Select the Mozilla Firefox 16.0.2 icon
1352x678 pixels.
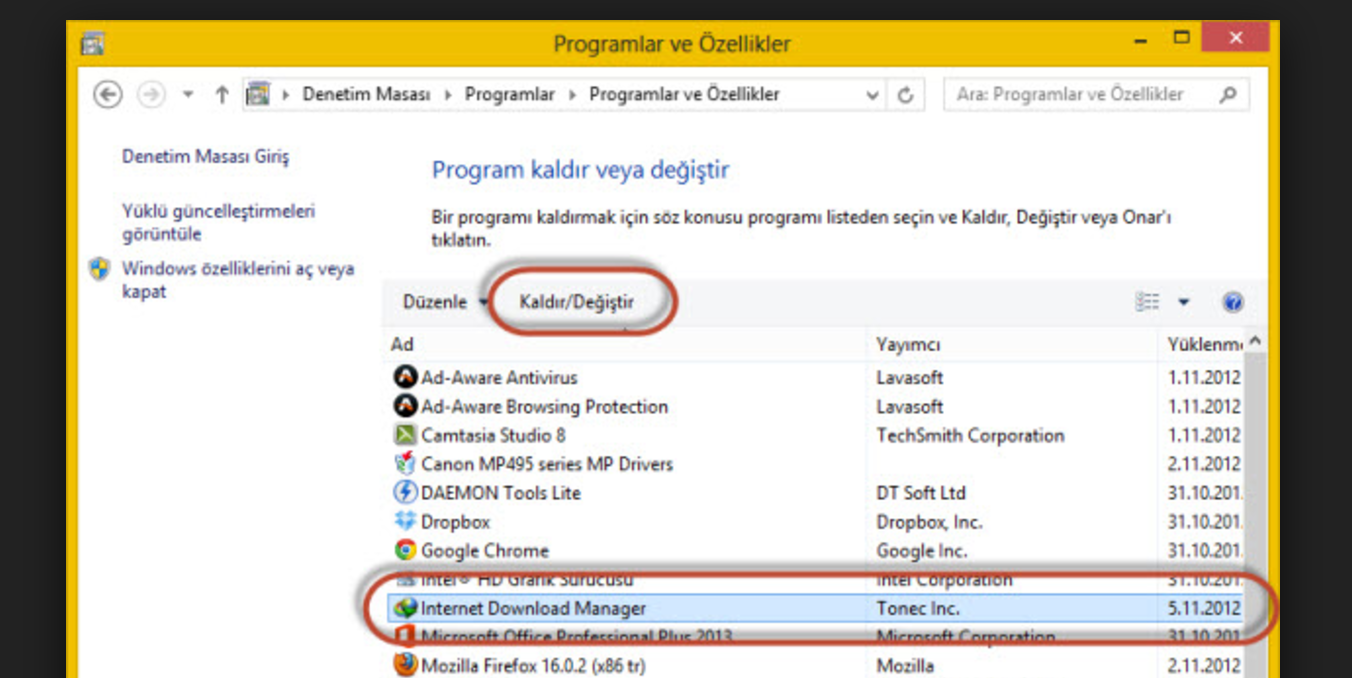coord(405,665)
